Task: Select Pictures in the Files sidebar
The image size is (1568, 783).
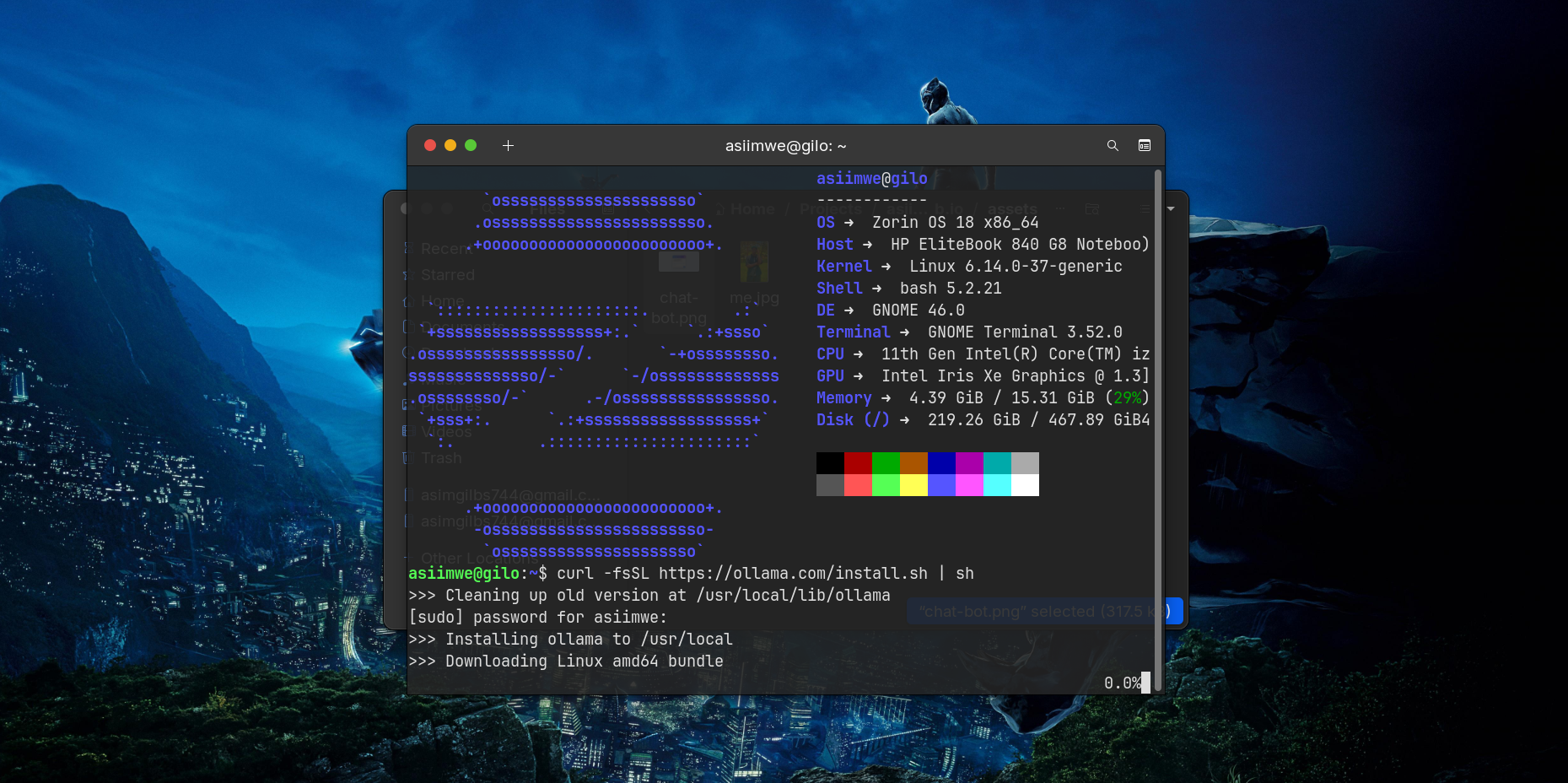Action: tap(451, 405)
